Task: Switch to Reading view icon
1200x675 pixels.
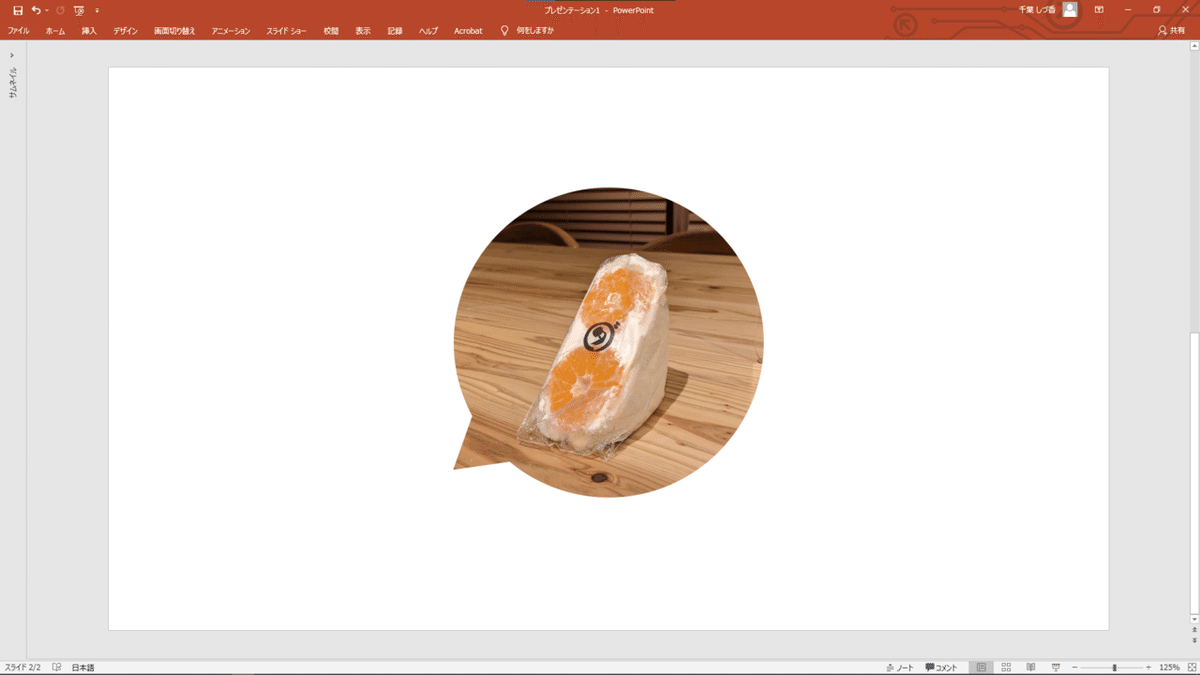Action: pyautogui.click(x=1031, y=667)
